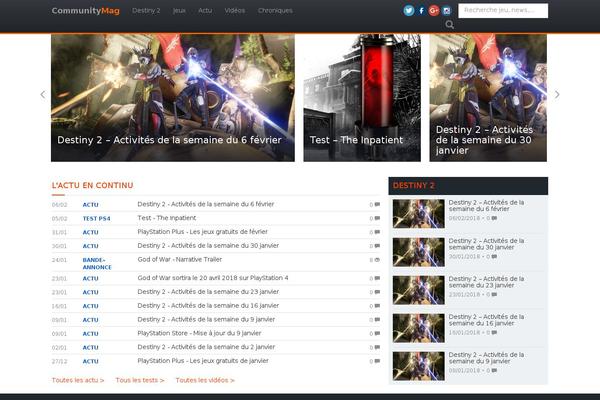The image size is (600, 400).
Task: Open news row Destiny 2 semaine du 23 janvier
Action: (x=208, y=292)
